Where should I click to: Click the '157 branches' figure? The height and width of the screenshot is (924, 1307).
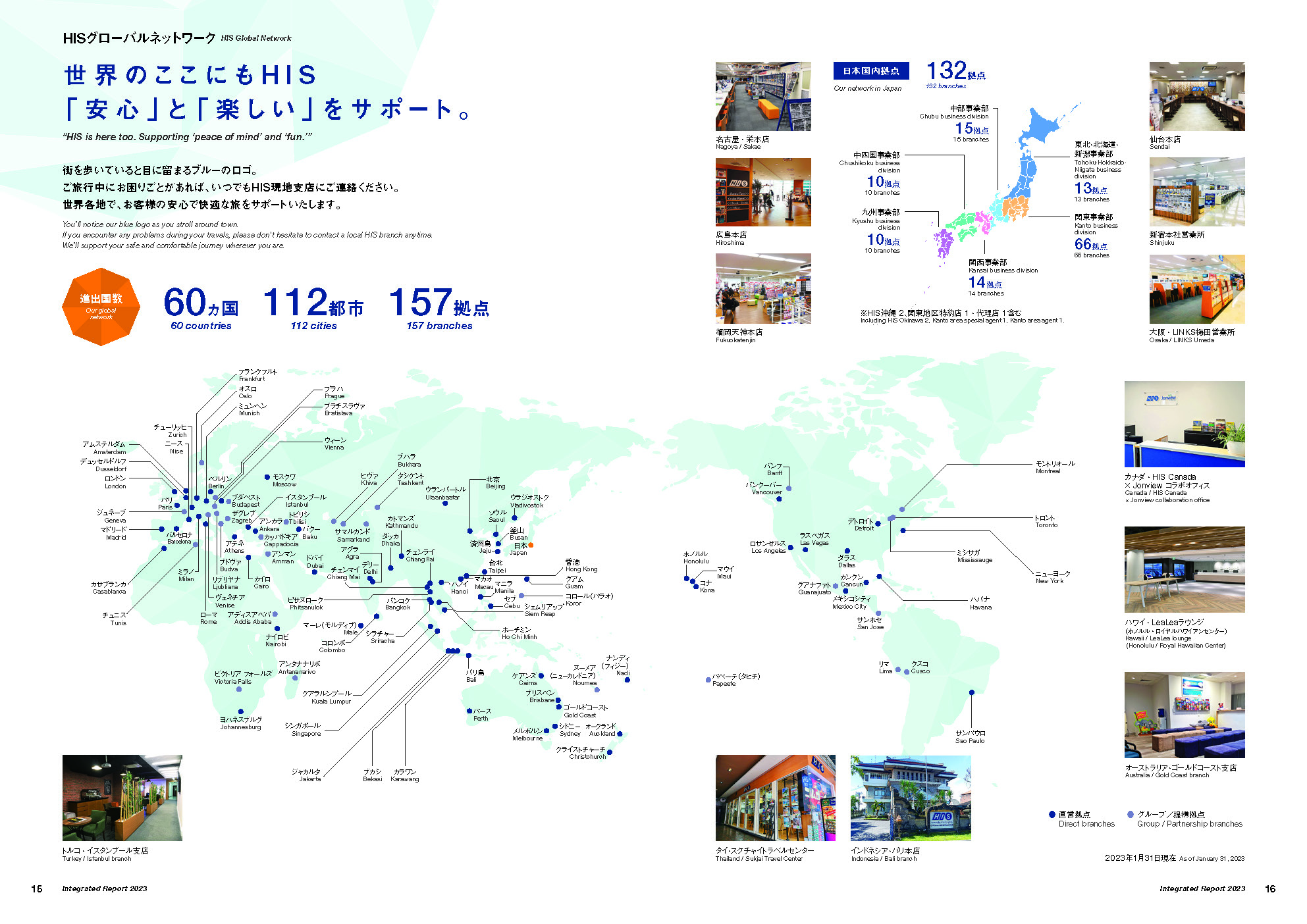pyautogui.click(x=439, y=308)
